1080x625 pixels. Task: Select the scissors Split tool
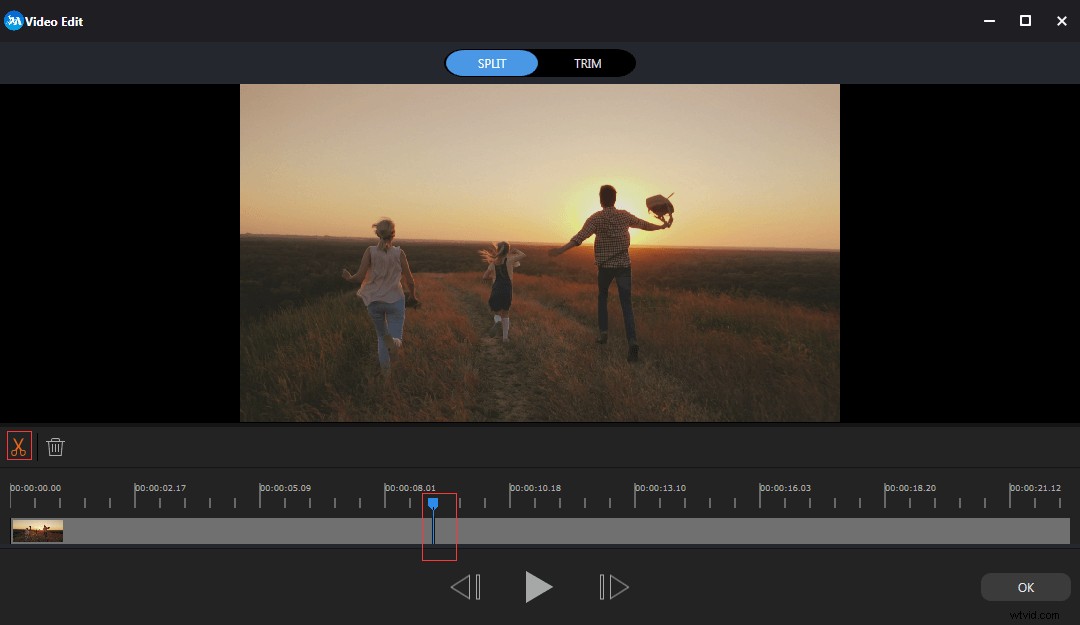pyautogui.click(x=18, y=446)
